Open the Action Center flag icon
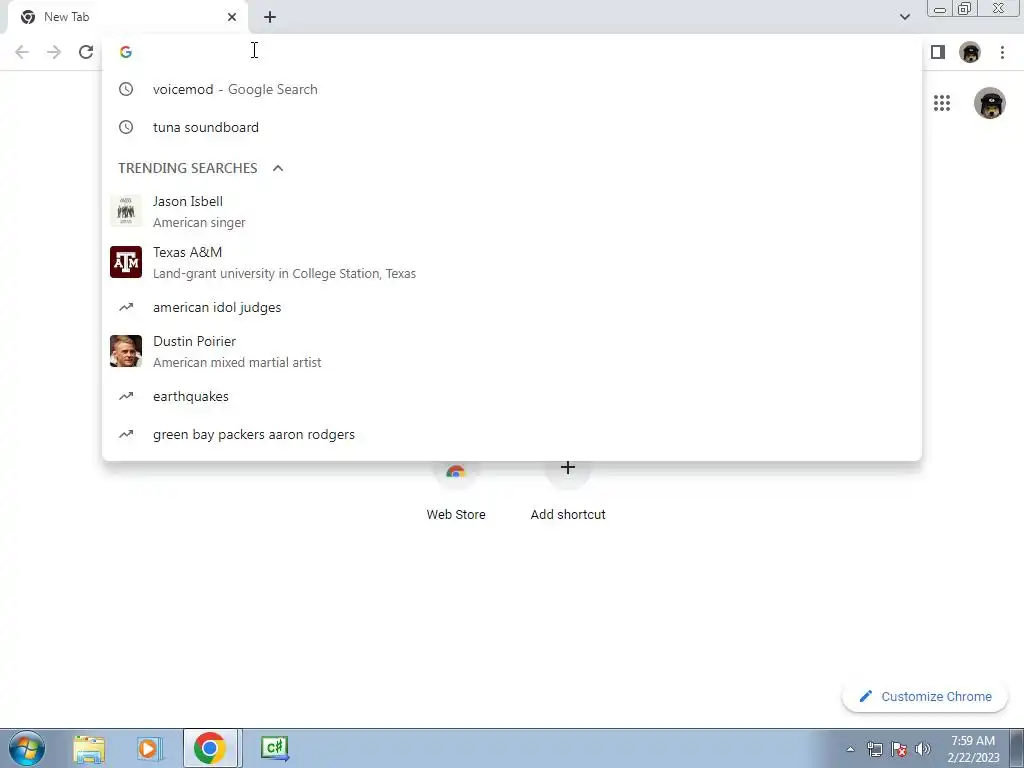1024x768 pixels. coord(899,749)
